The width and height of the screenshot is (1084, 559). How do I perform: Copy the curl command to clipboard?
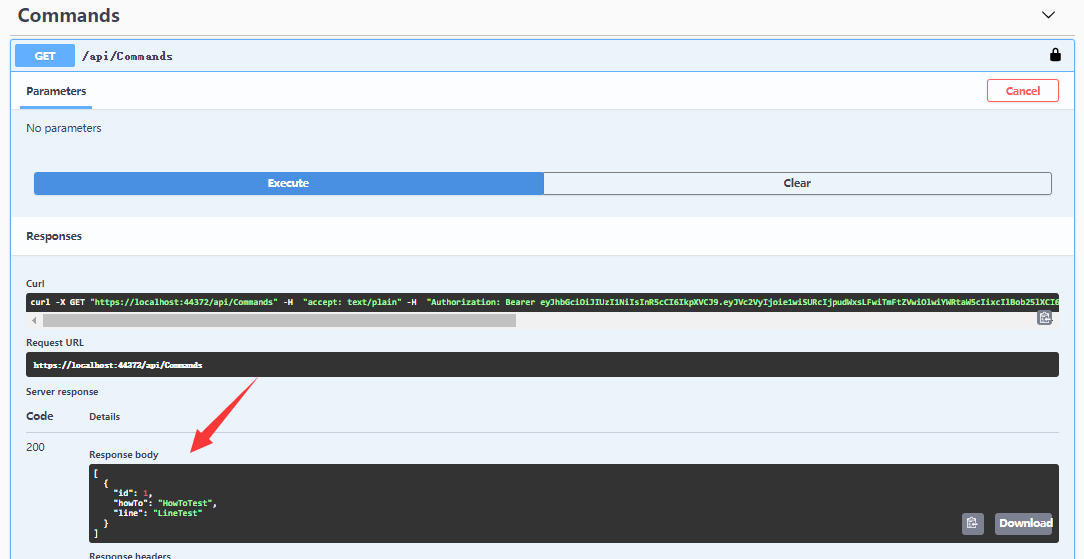(x=1044, y=318)
